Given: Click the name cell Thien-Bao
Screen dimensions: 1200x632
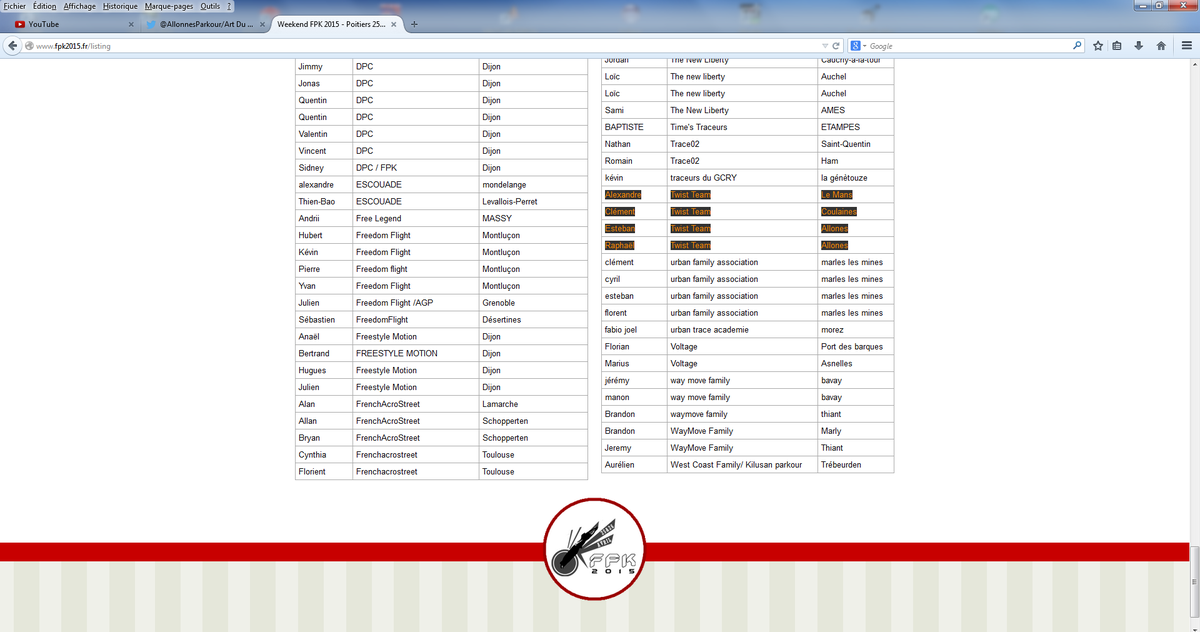Looking at the screenshot, I should tap(324, 201).
